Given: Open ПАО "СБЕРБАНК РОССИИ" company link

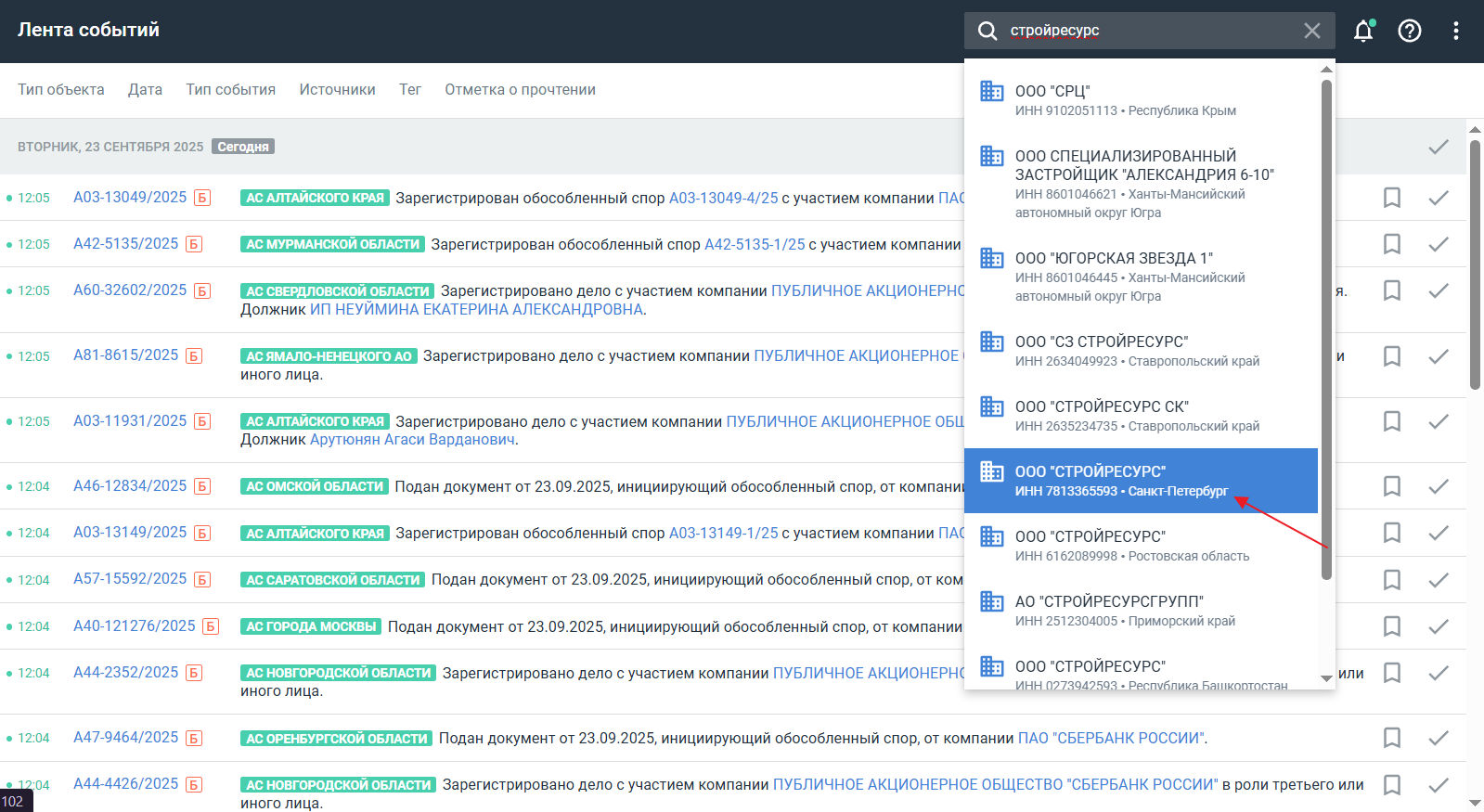Looking at the screenshot, I should coord(1111,739).
